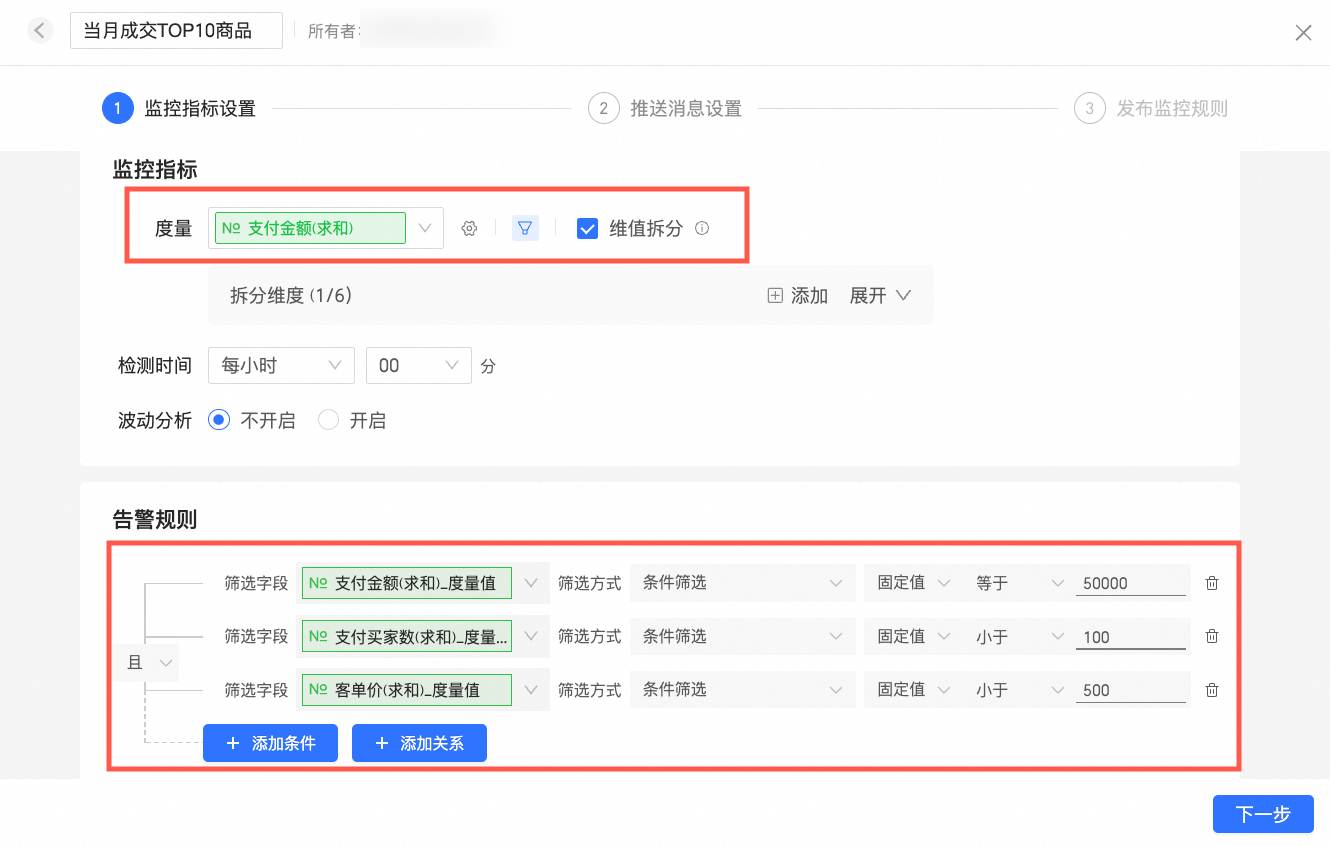Open the measure settings gear icon

(x=469, y=228)
